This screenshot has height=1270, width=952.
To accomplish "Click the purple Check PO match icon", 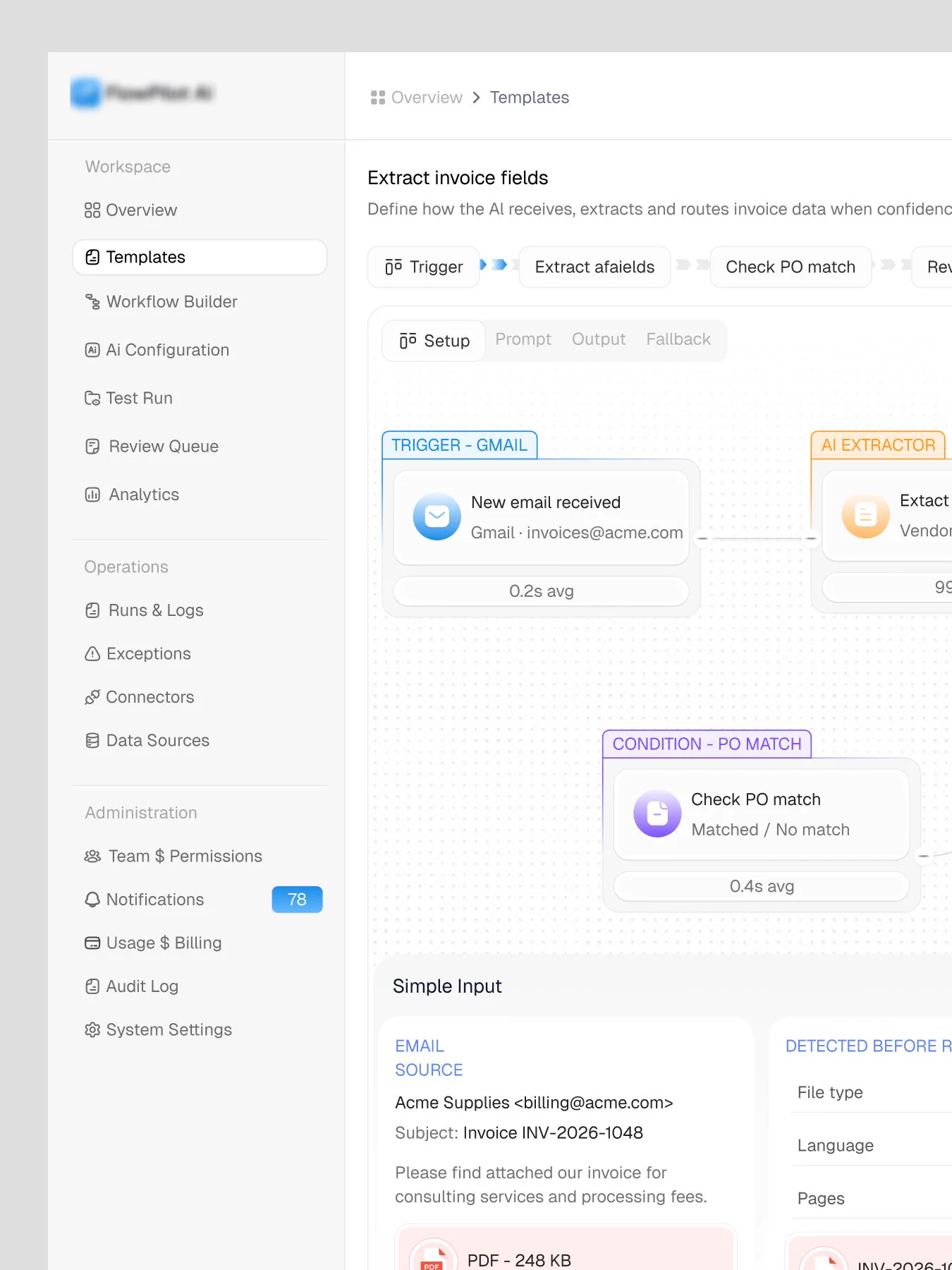I will click(x=657, y=814).
